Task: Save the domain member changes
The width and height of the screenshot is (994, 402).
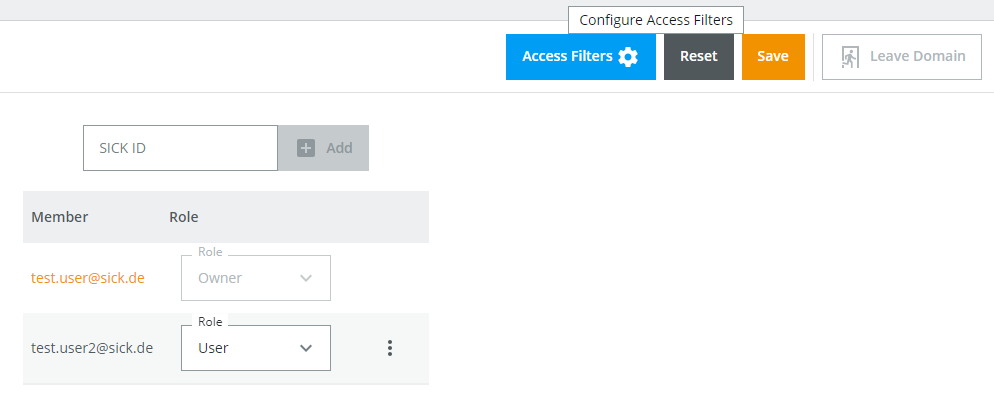Action: click(773, 57)
